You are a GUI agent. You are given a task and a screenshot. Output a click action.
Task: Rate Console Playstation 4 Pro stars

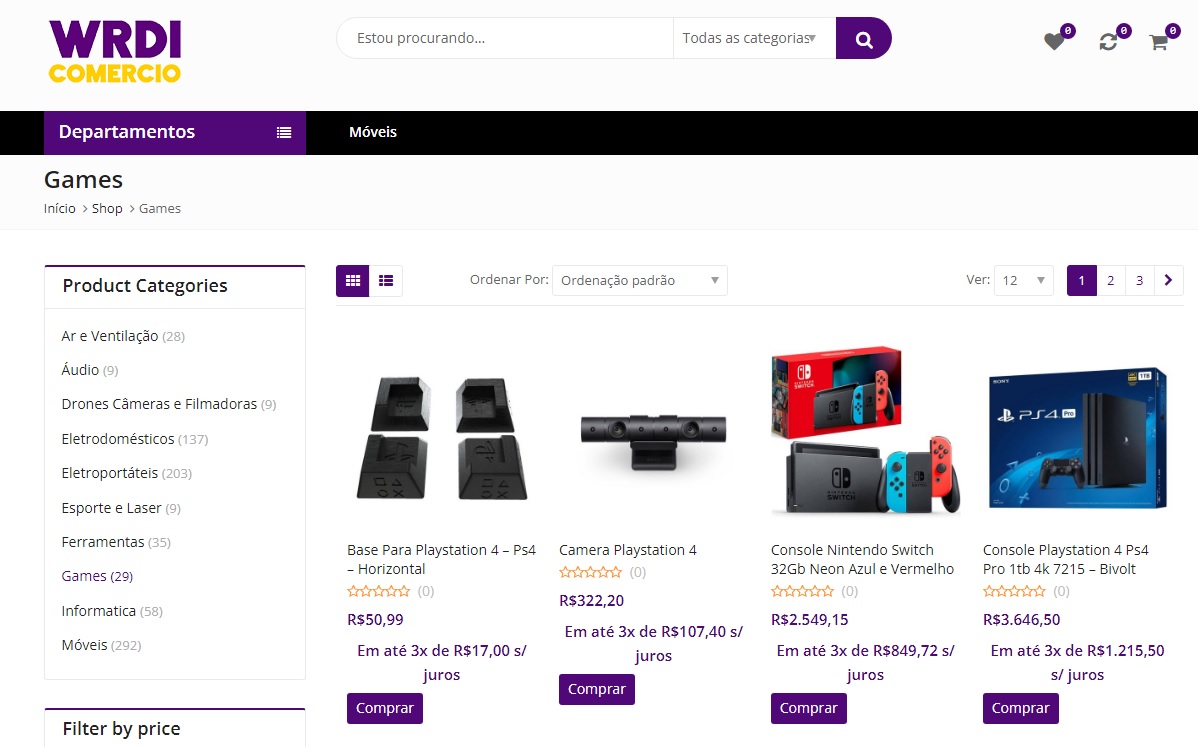[x=1014, y=591]
